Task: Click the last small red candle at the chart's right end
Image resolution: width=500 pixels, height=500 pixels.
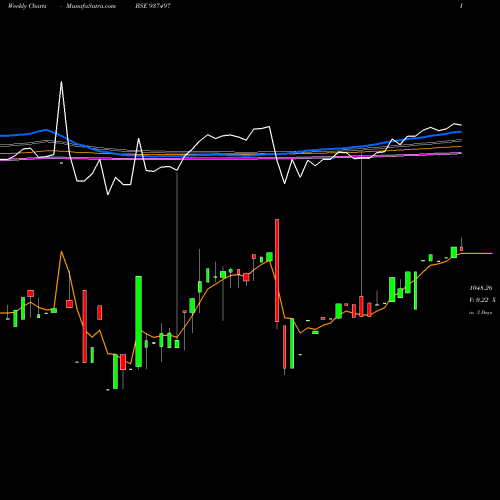Action: click(x=461, y=249)
